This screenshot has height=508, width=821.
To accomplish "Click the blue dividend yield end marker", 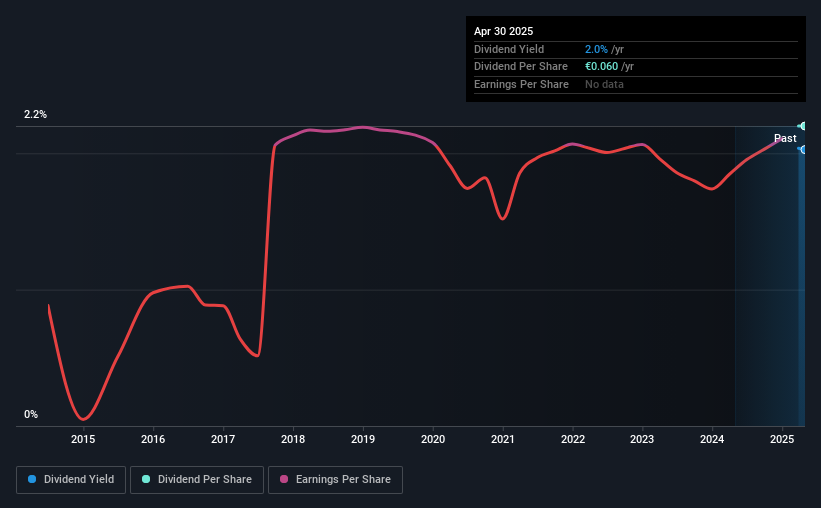I will click(802, 150).
